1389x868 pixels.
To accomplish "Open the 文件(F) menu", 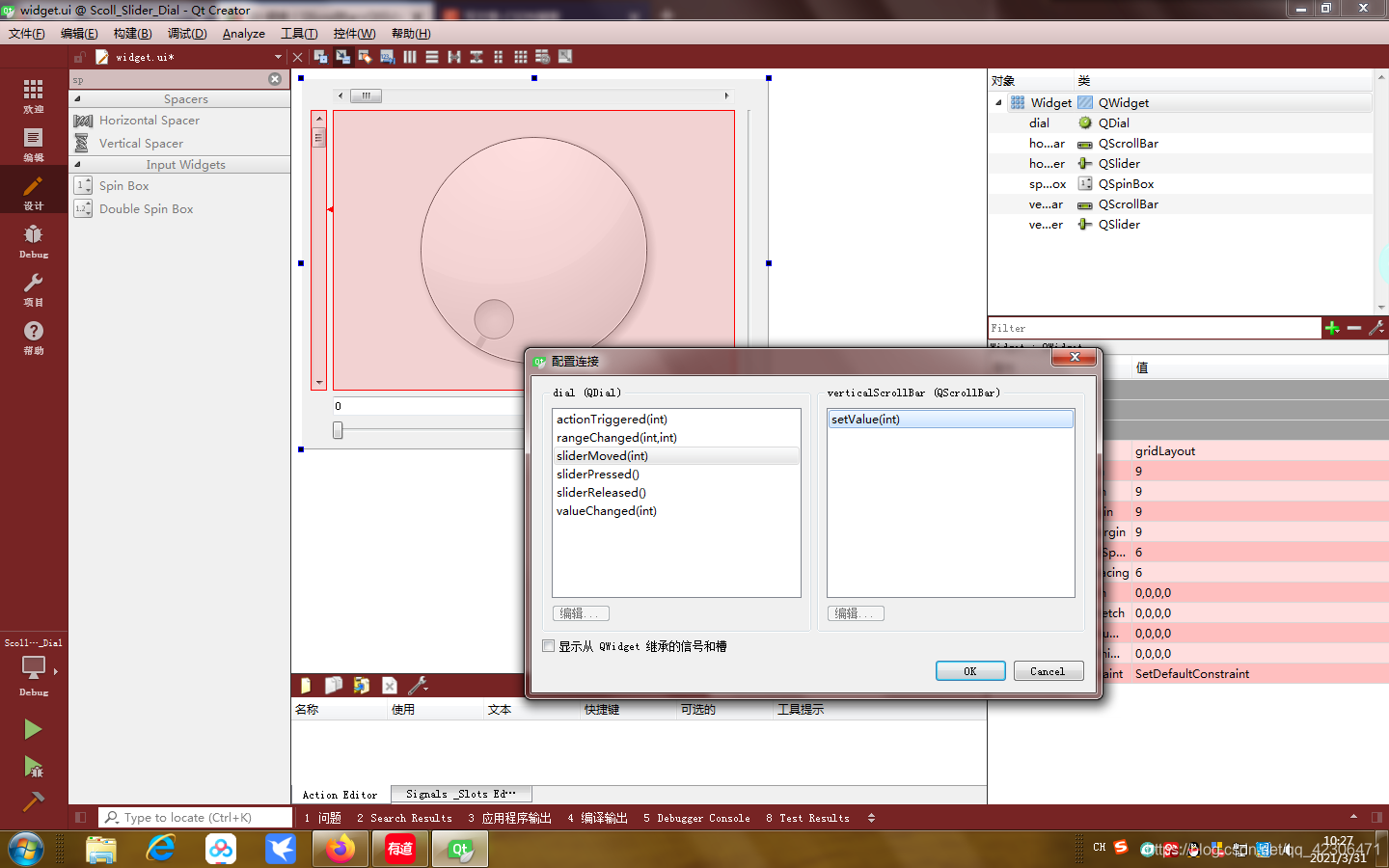I will click(x=26, y=33).
